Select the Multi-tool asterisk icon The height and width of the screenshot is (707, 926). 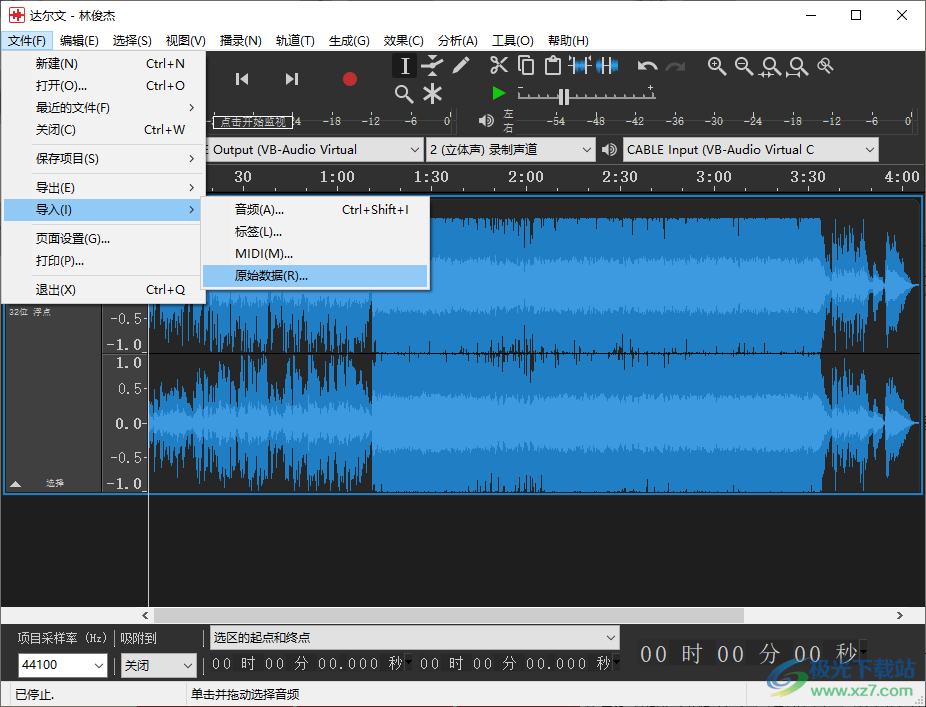click(x=432, y=94)
